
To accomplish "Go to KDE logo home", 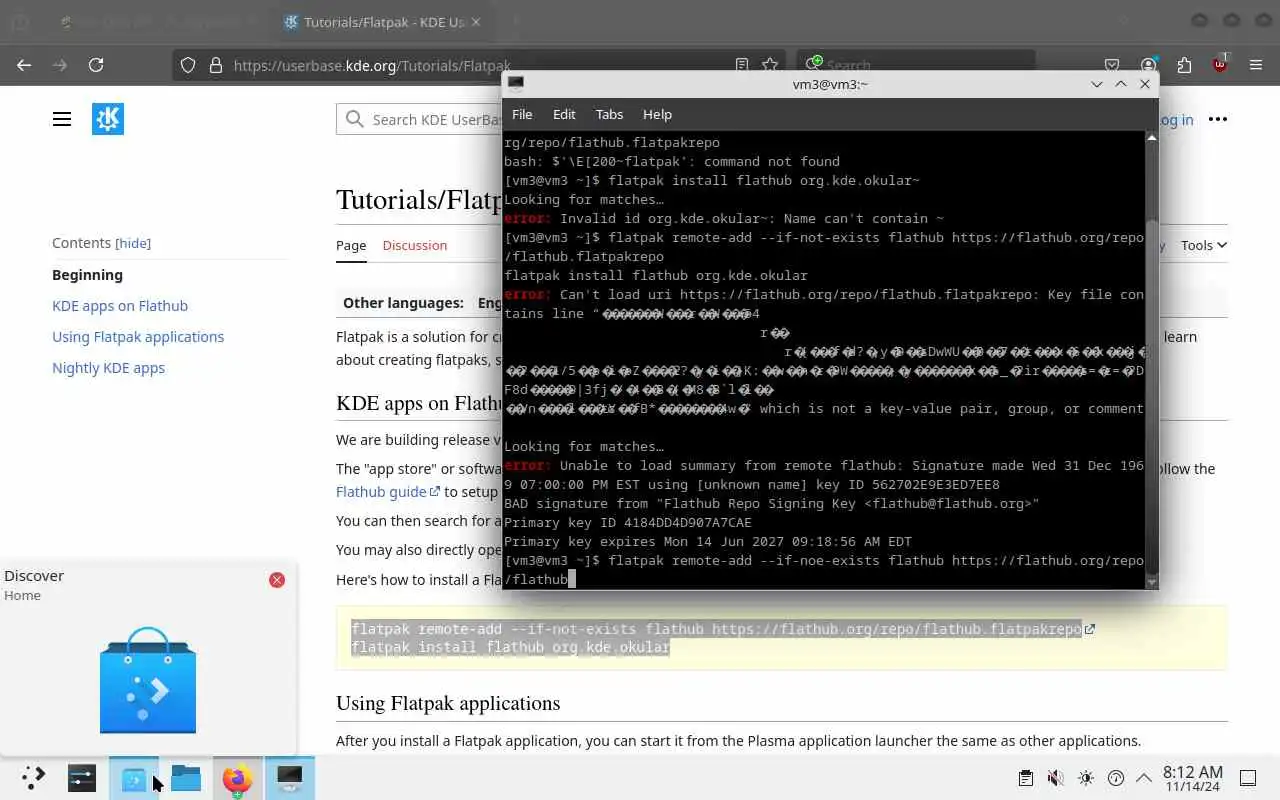I will pos(108,119).
